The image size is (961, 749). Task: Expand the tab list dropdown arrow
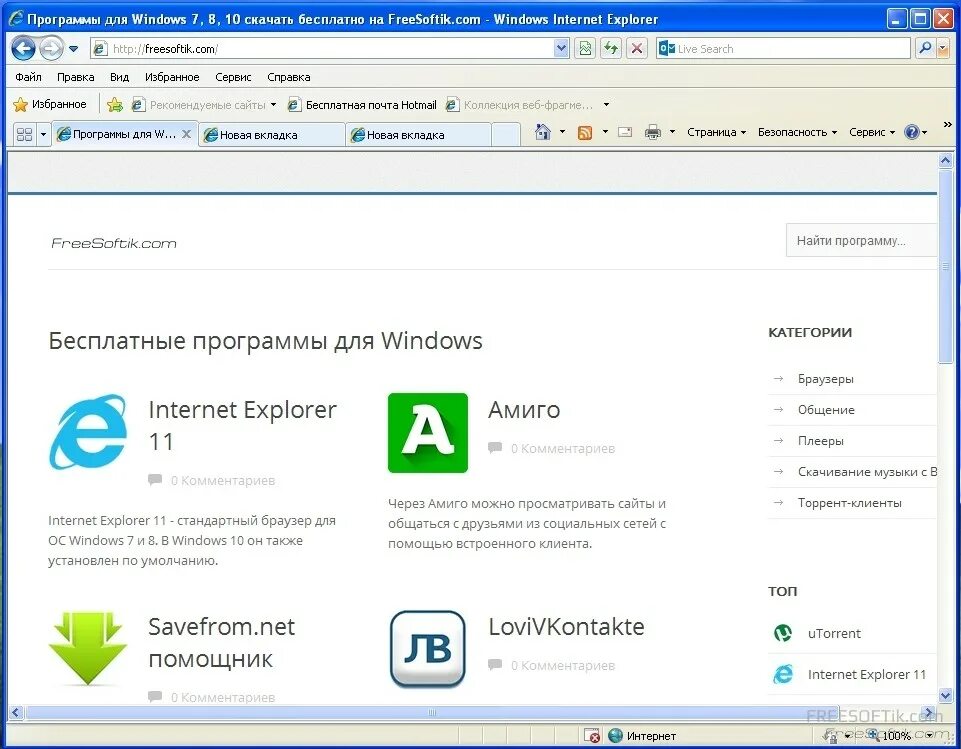click(43, 134)
